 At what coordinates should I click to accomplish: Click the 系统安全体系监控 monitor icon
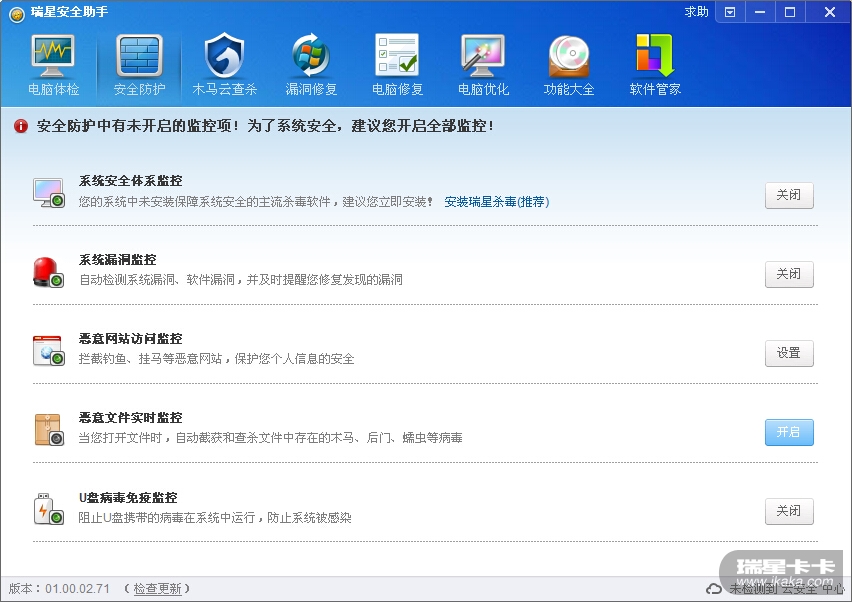click(49, 193)
